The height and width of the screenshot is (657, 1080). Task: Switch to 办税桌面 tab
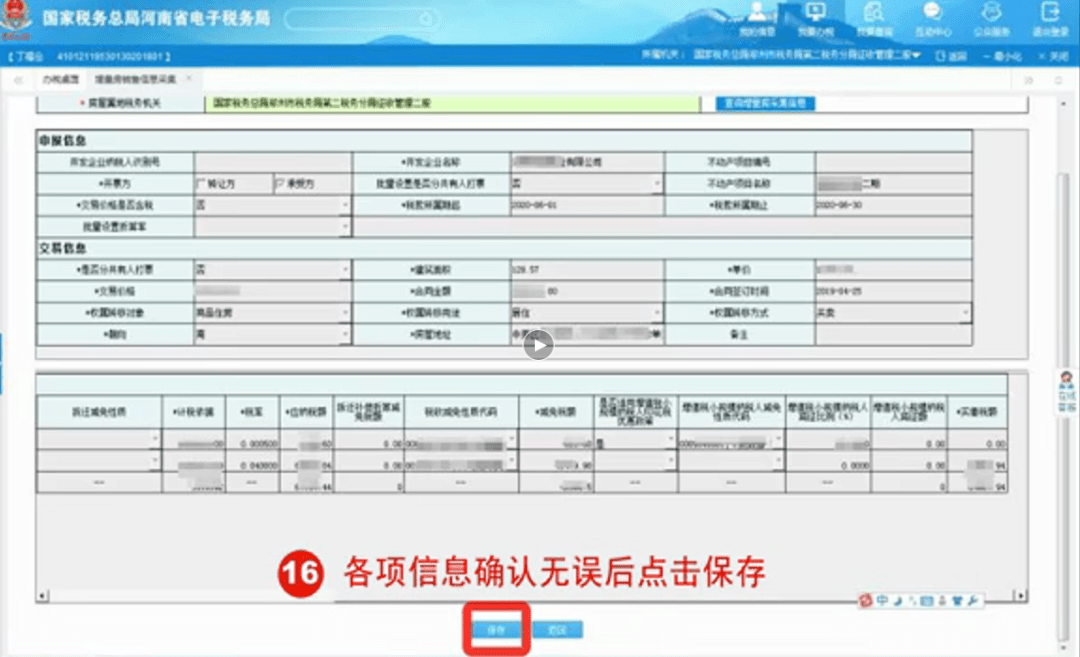click(x=61, y=80)
